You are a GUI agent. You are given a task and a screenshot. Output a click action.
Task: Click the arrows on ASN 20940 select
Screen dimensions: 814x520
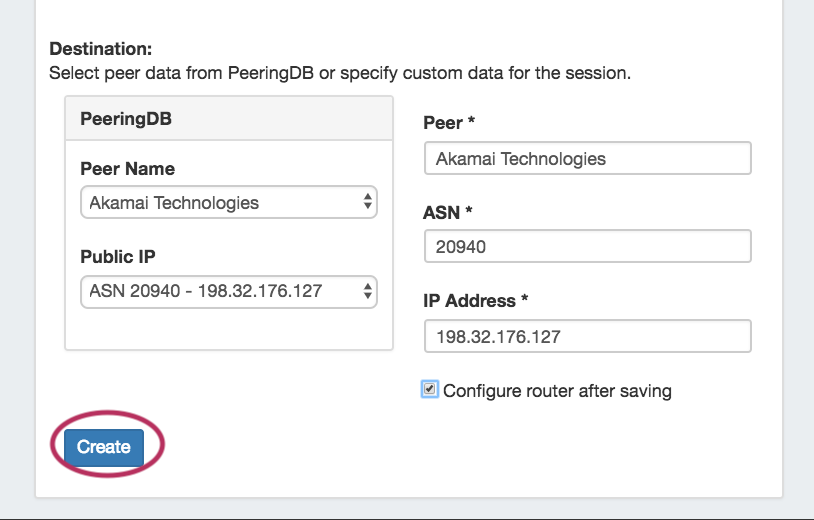[x=367, y=291]
